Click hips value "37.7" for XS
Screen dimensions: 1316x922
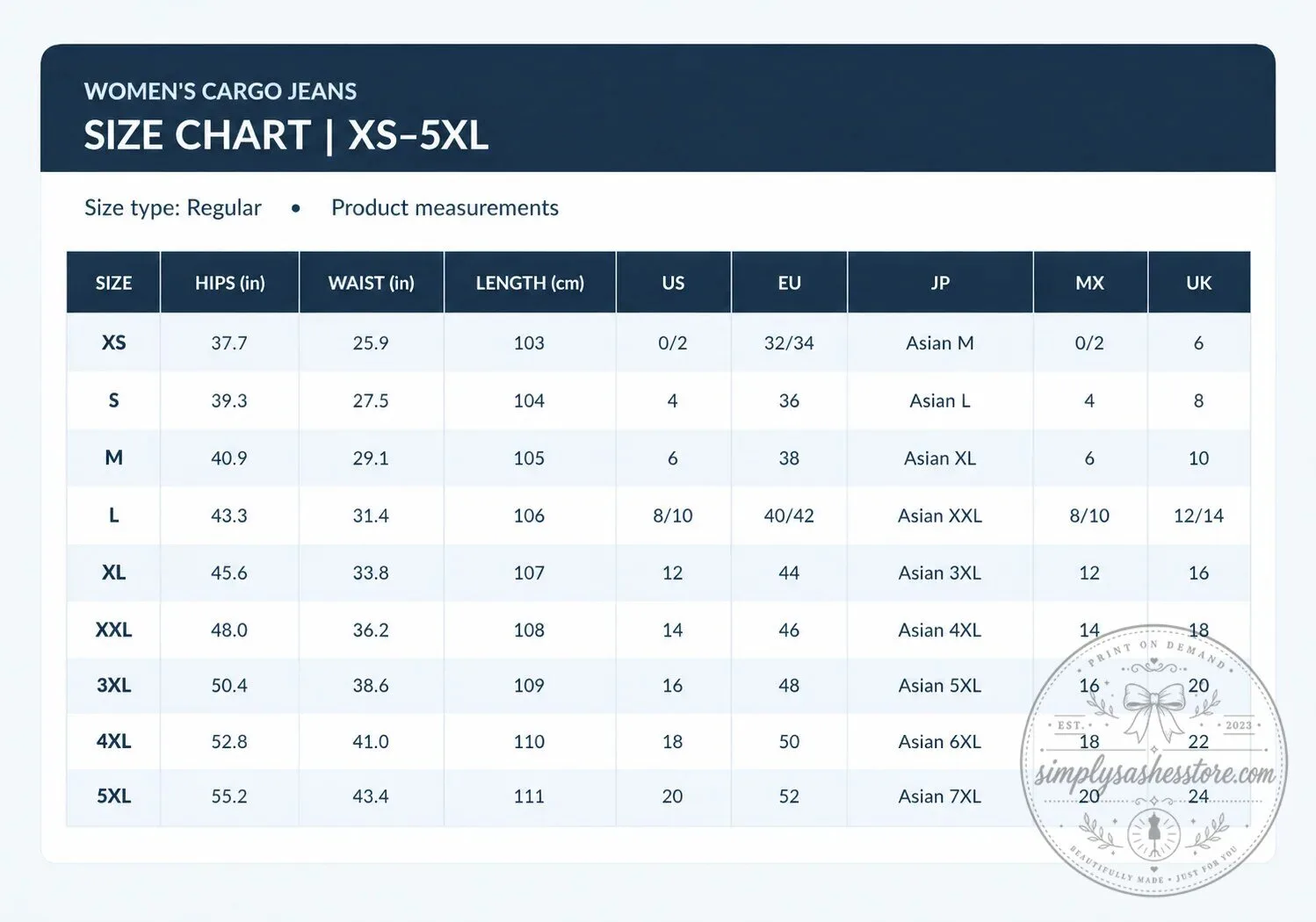tap(229, 342)
